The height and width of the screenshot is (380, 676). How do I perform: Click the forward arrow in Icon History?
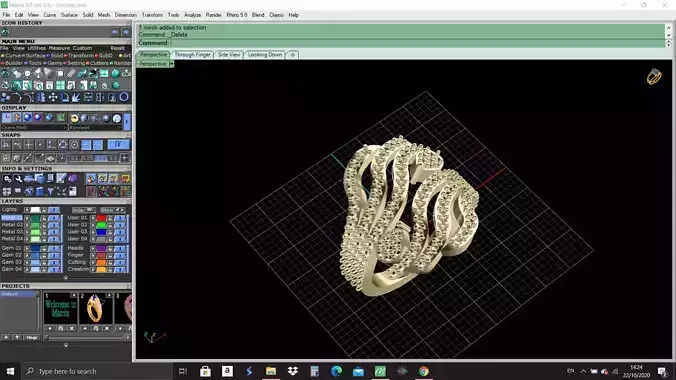[125, 32]
